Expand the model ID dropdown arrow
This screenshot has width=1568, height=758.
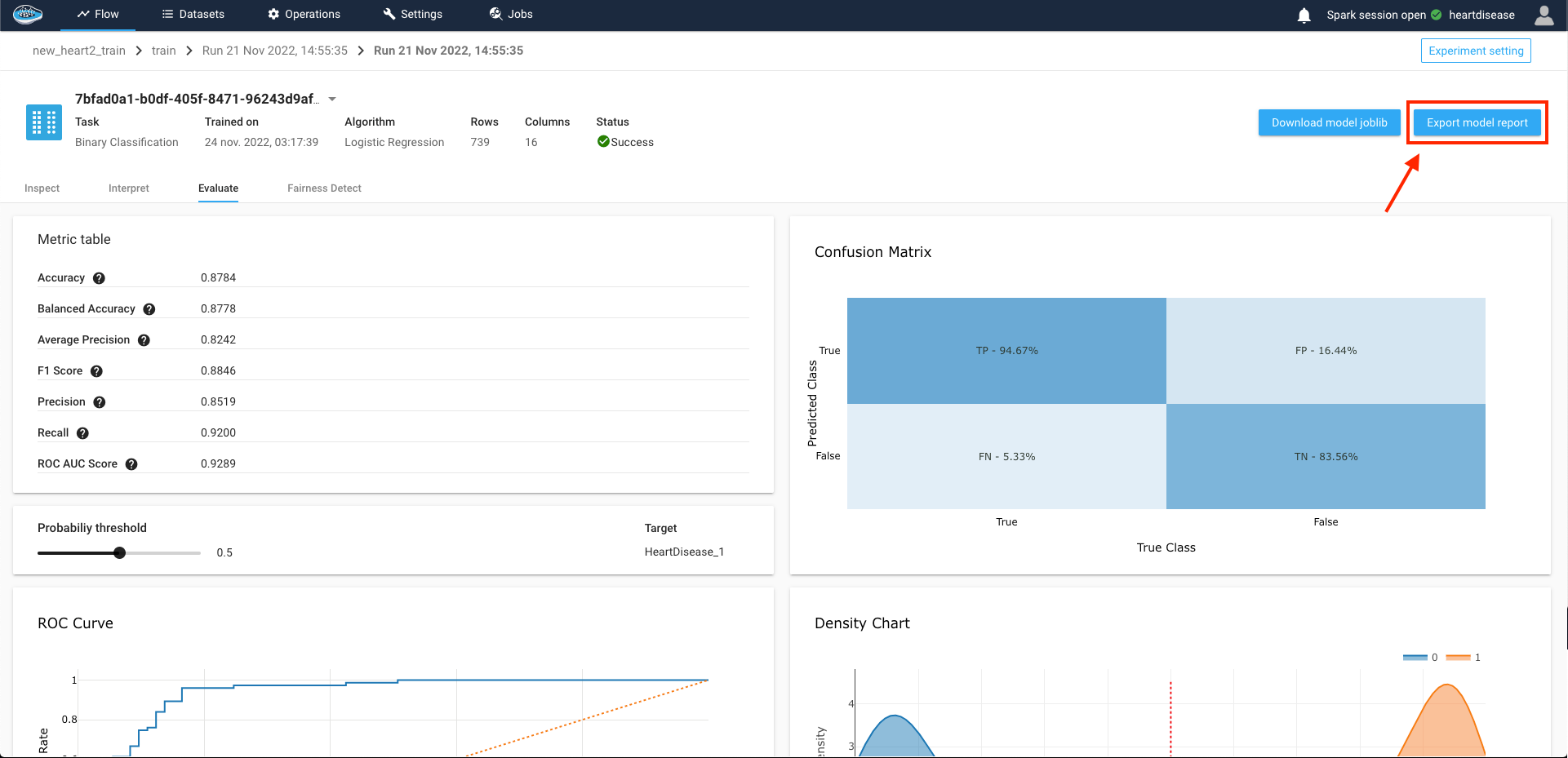pyautogui.click(x=332, y=100)
